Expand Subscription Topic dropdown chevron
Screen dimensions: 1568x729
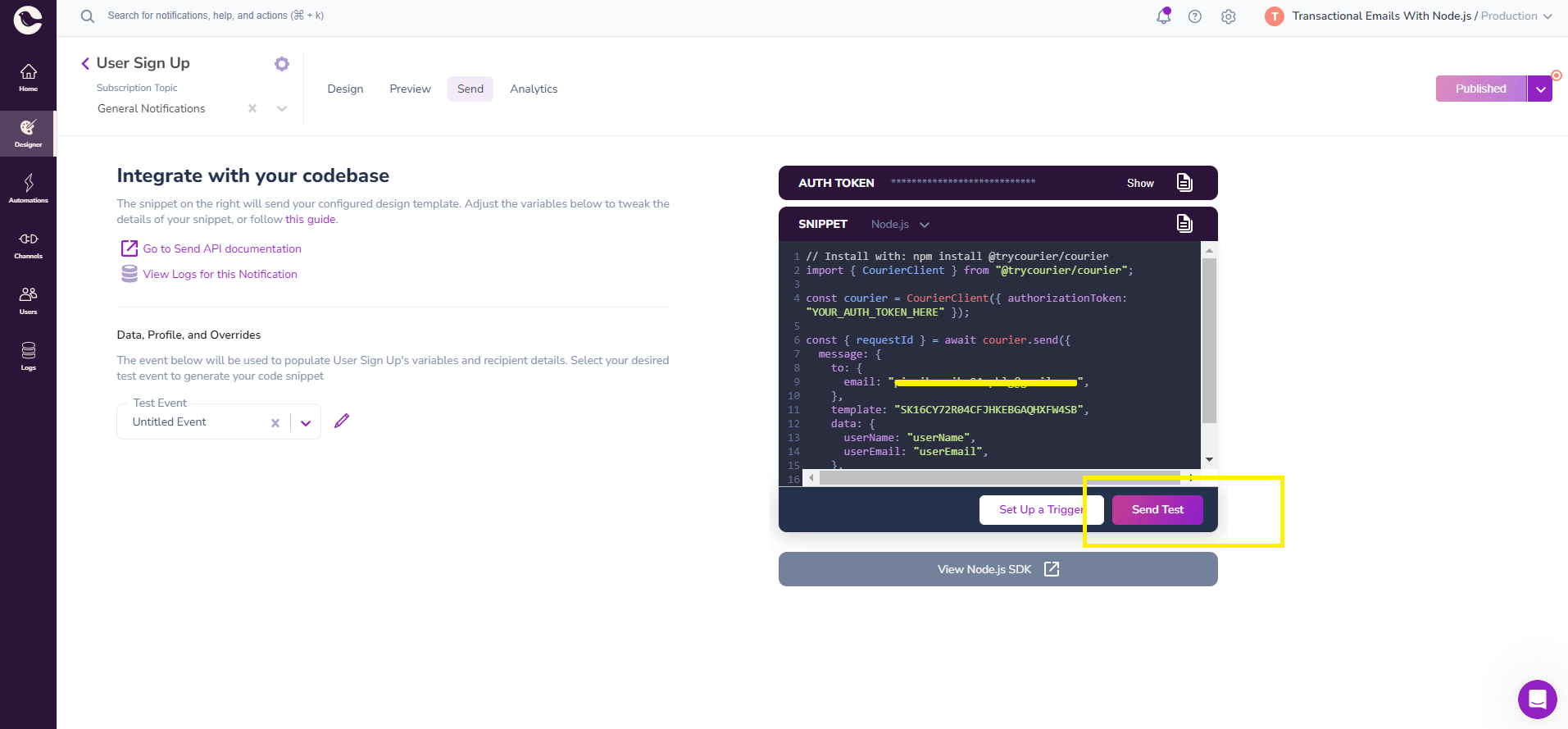[x=282, y=108]
